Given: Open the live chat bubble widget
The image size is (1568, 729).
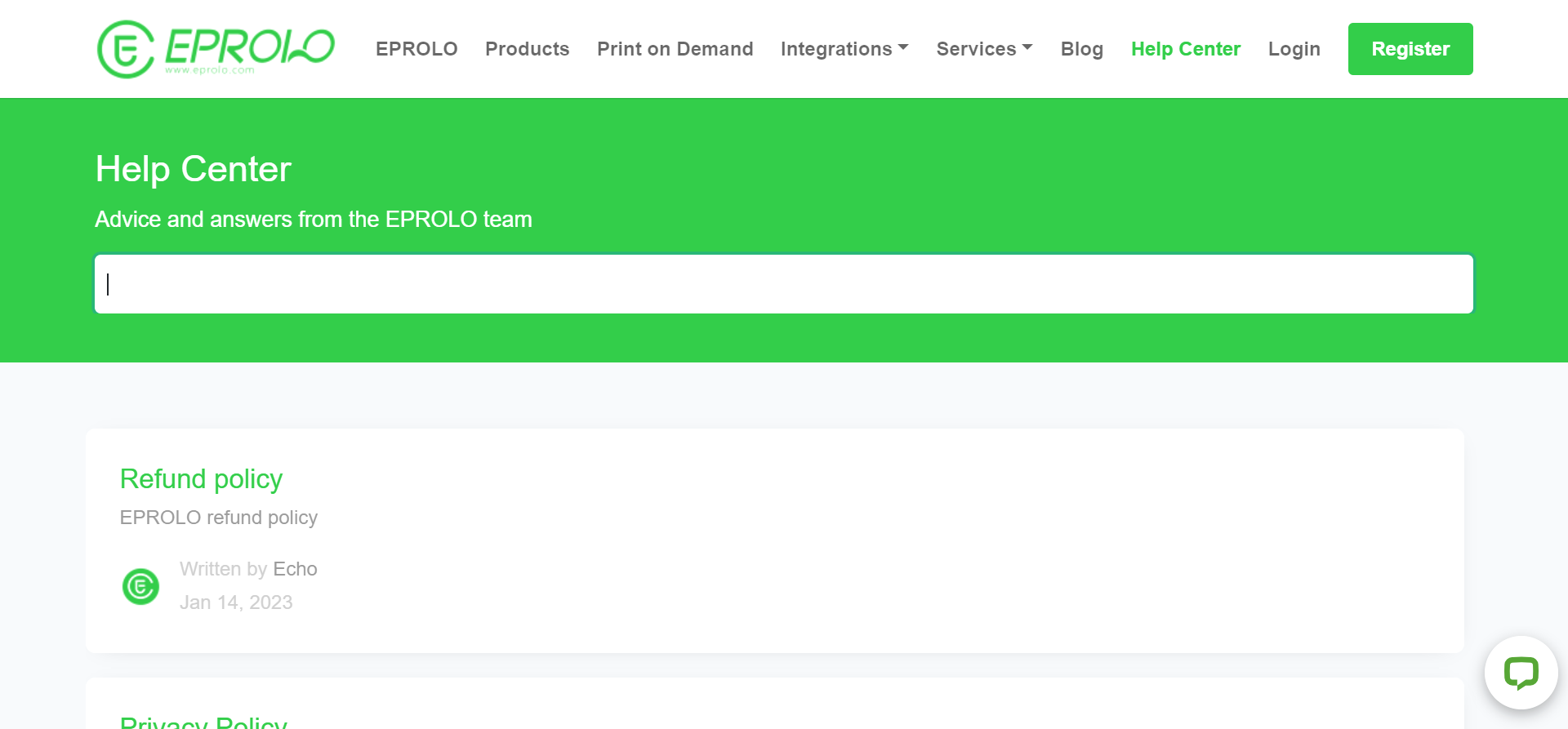Looking at the screenshot, I should (1521, 673).
